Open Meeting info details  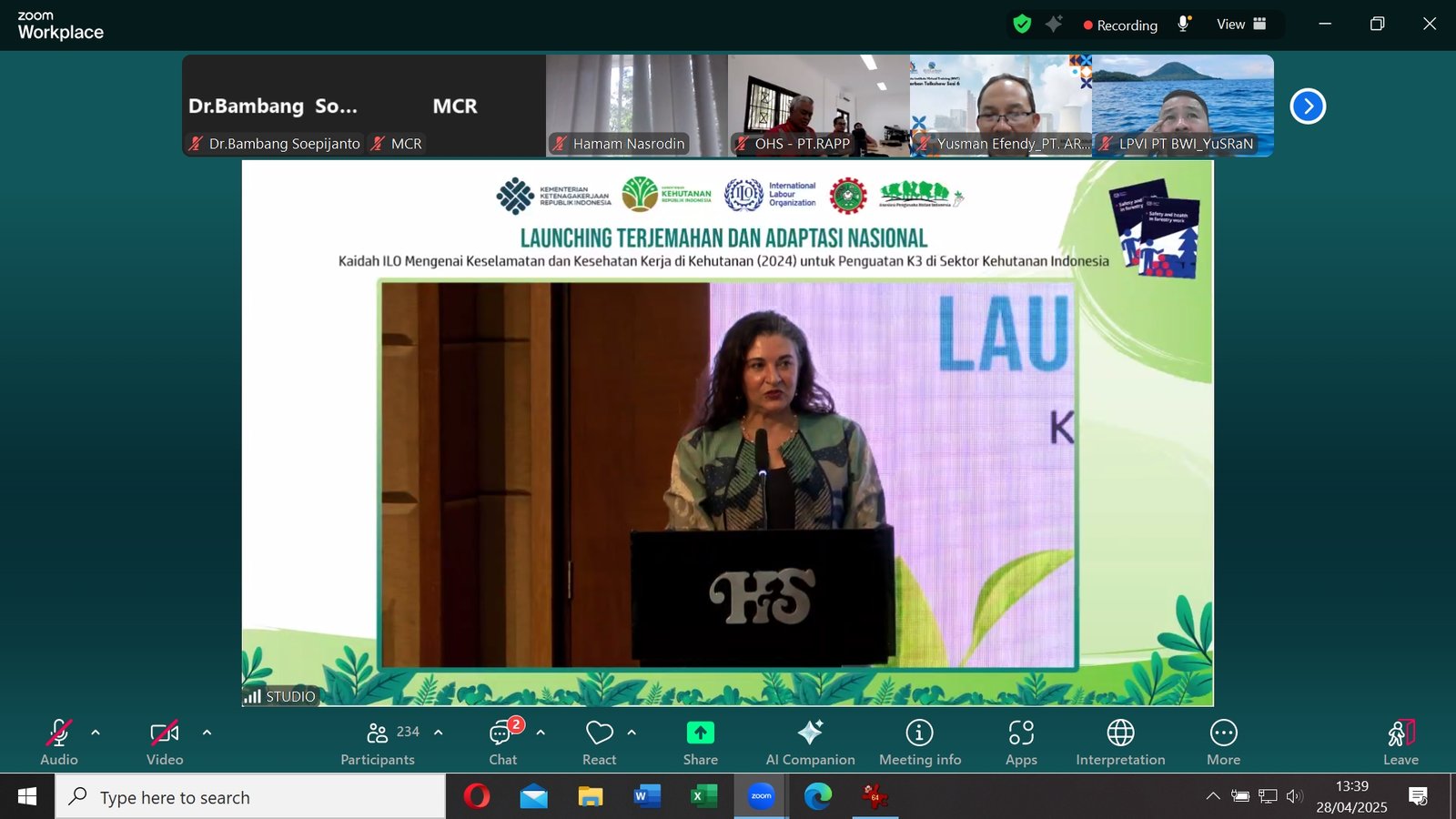pos(919,743)
